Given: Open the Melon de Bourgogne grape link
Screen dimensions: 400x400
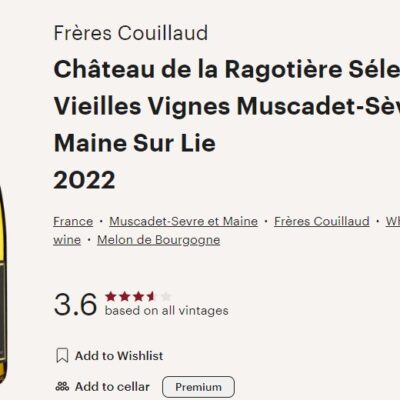Looking at the screenshot, I should coord(159,240).
